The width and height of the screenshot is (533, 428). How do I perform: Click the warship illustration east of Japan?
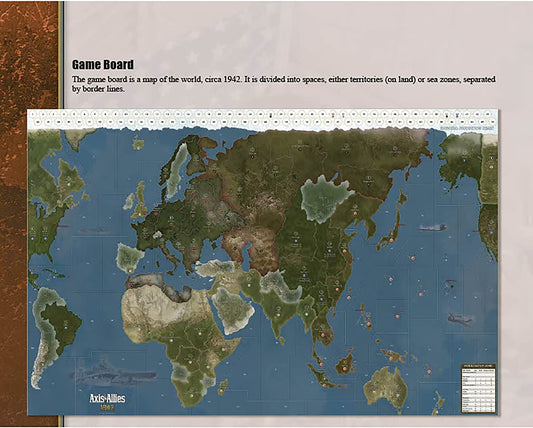pyautogui.click(x=433, y=227)
